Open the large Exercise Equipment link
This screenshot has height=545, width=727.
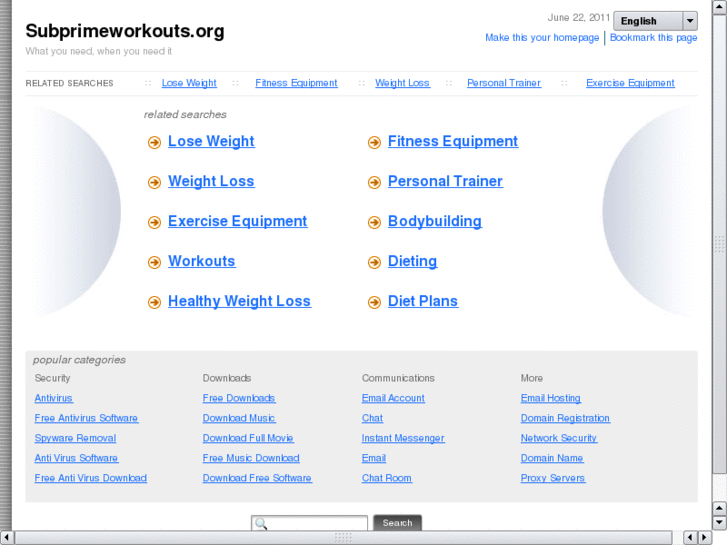pos(237,221)
